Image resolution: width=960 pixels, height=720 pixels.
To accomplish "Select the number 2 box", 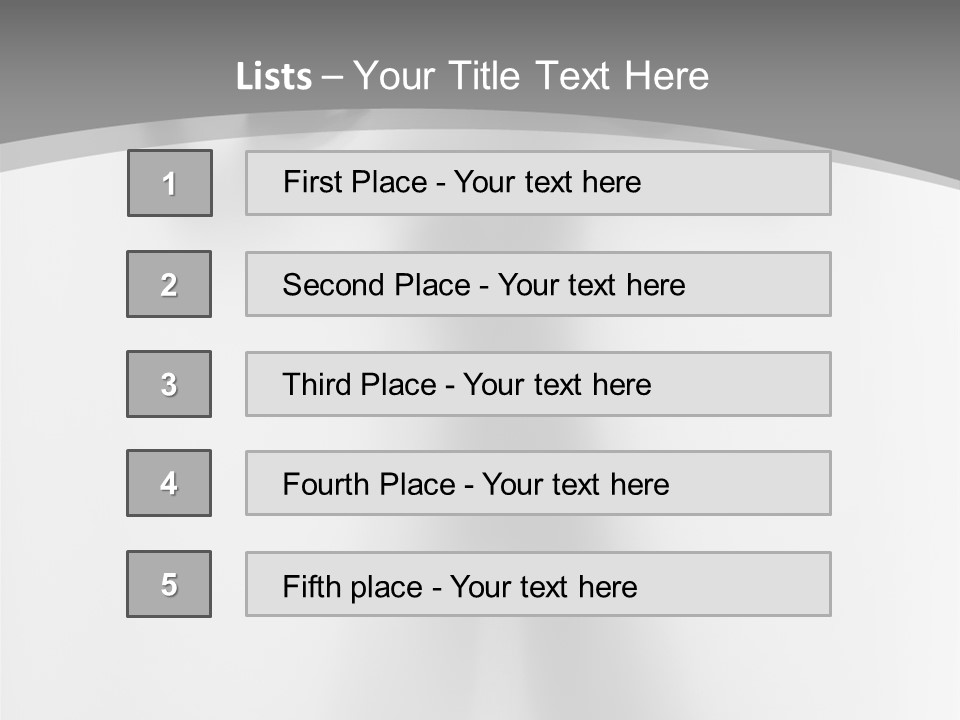I will pos(169,284).
